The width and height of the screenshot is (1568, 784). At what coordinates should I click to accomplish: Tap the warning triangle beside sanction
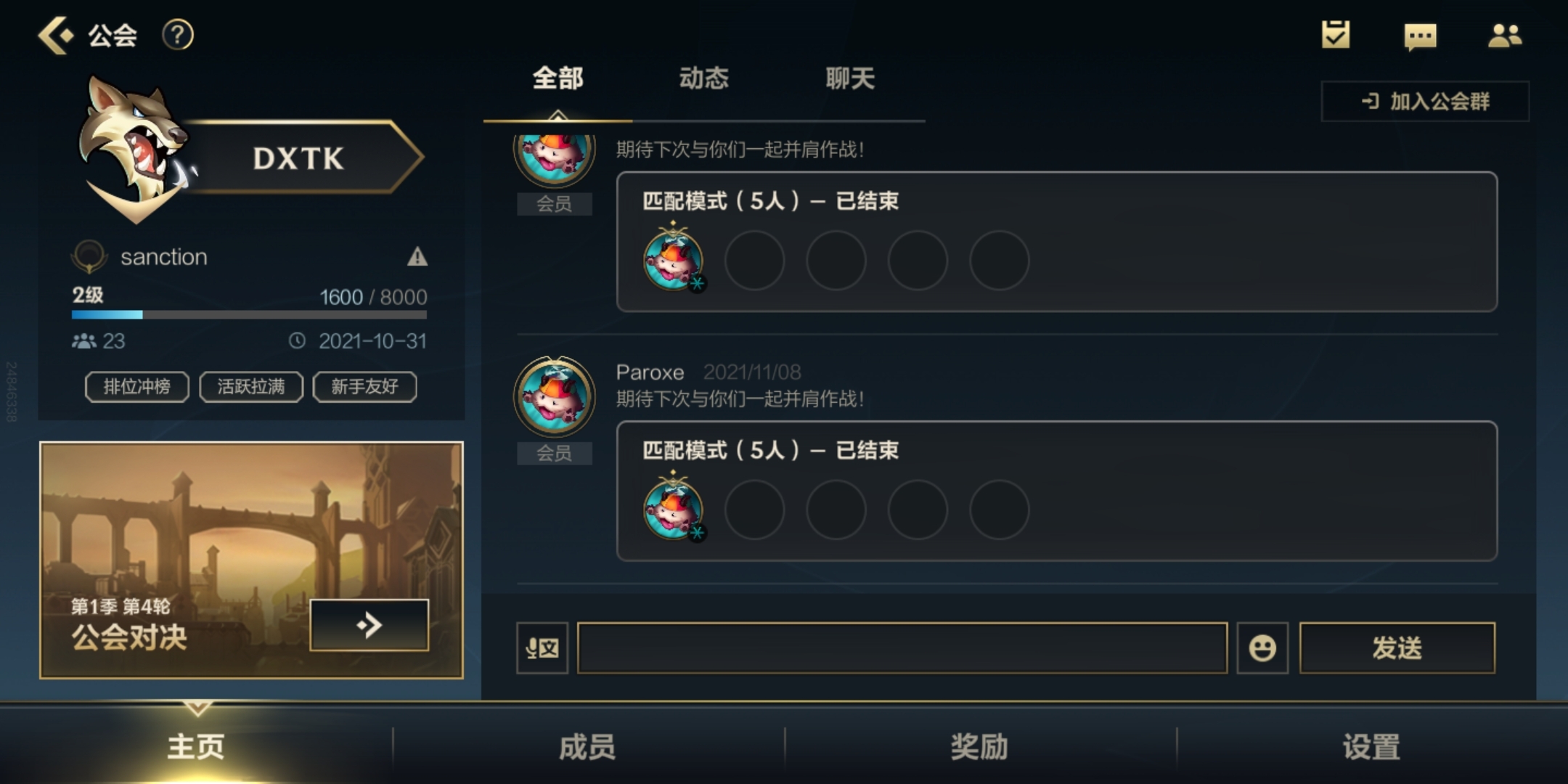pyautogui.click(x=417, y=256)
